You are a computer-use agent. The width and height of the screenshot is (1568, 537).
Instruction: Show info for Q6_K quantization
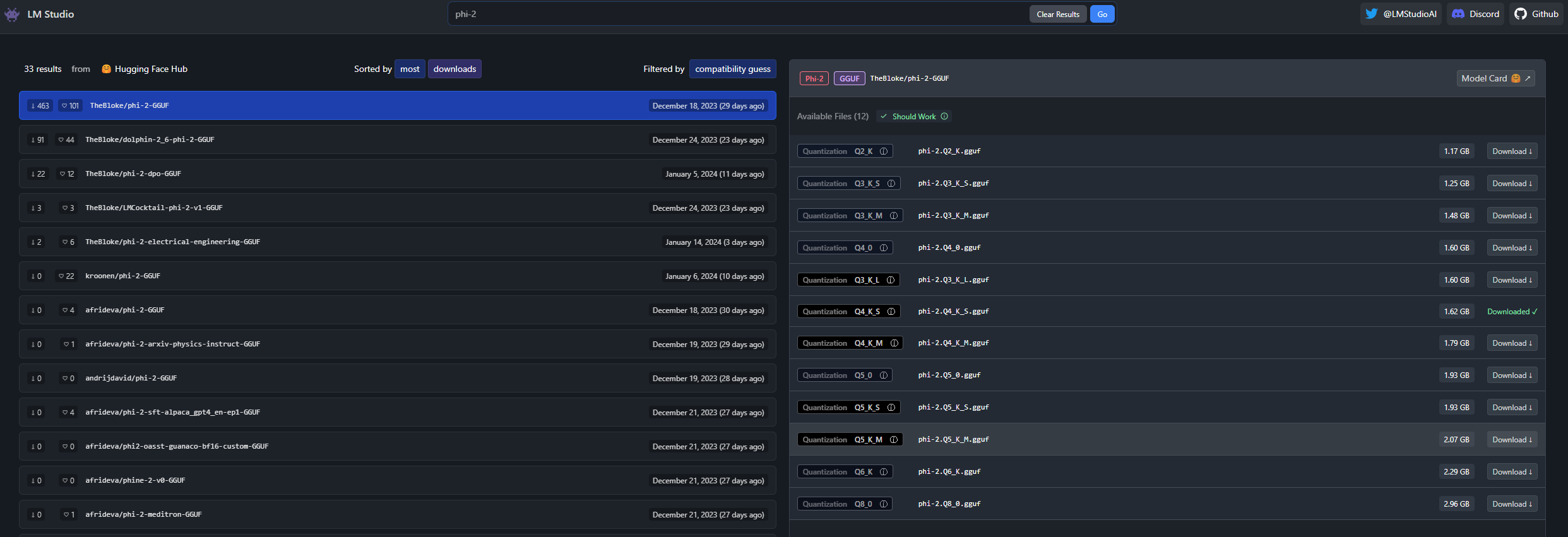click(884, 472)
